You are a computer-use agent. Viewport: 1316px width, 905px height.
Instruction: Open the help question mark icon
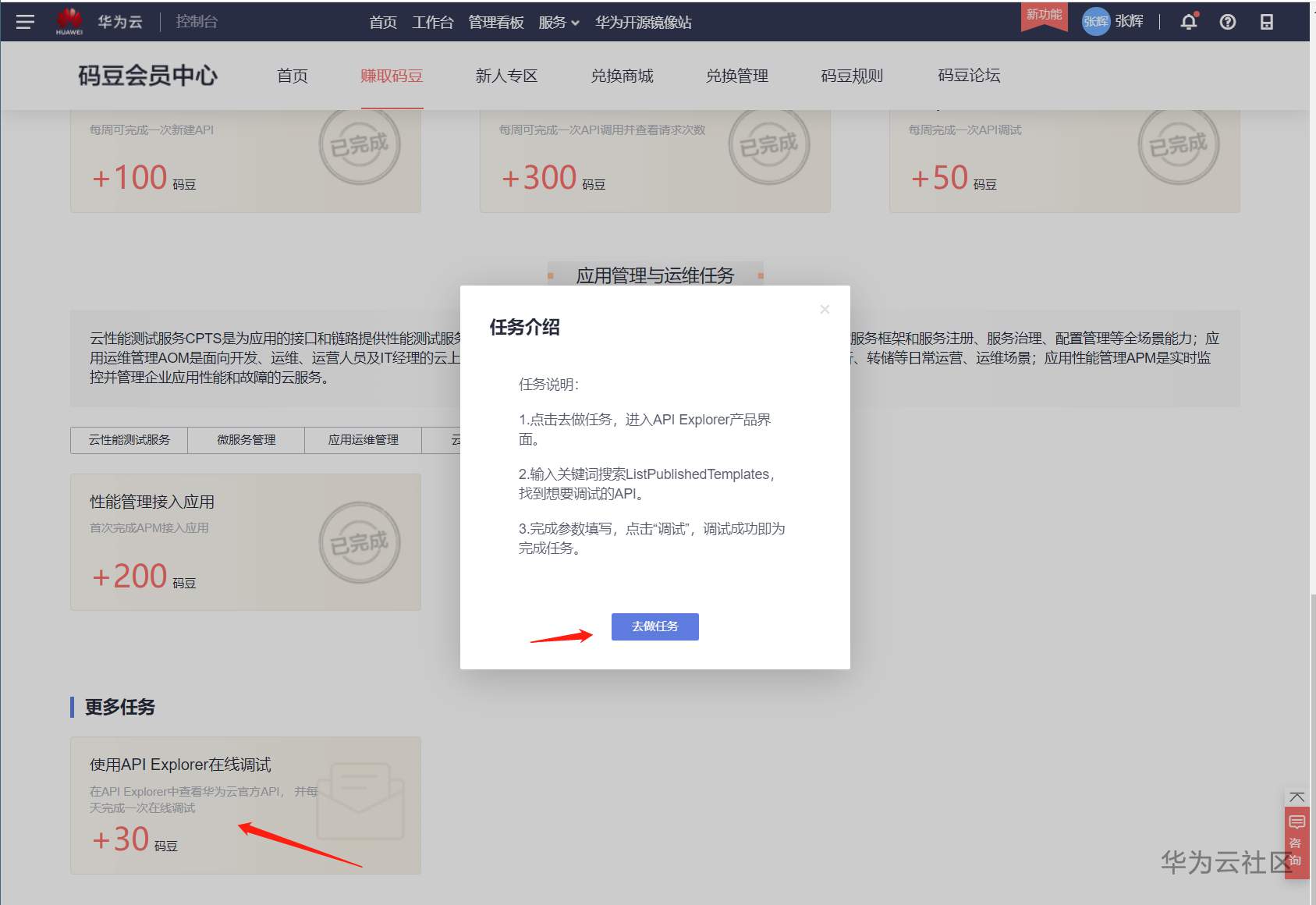pyautogui.click(x=1228, y=22)
